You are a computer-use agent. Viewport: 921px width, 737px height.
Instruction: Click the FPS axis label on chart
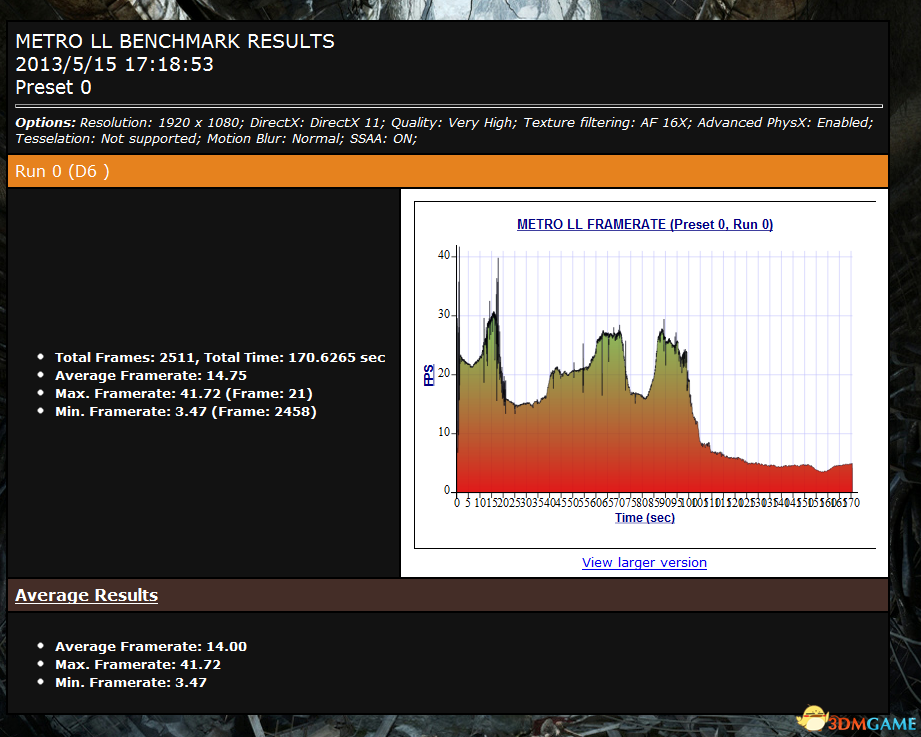tap(429, 375)
